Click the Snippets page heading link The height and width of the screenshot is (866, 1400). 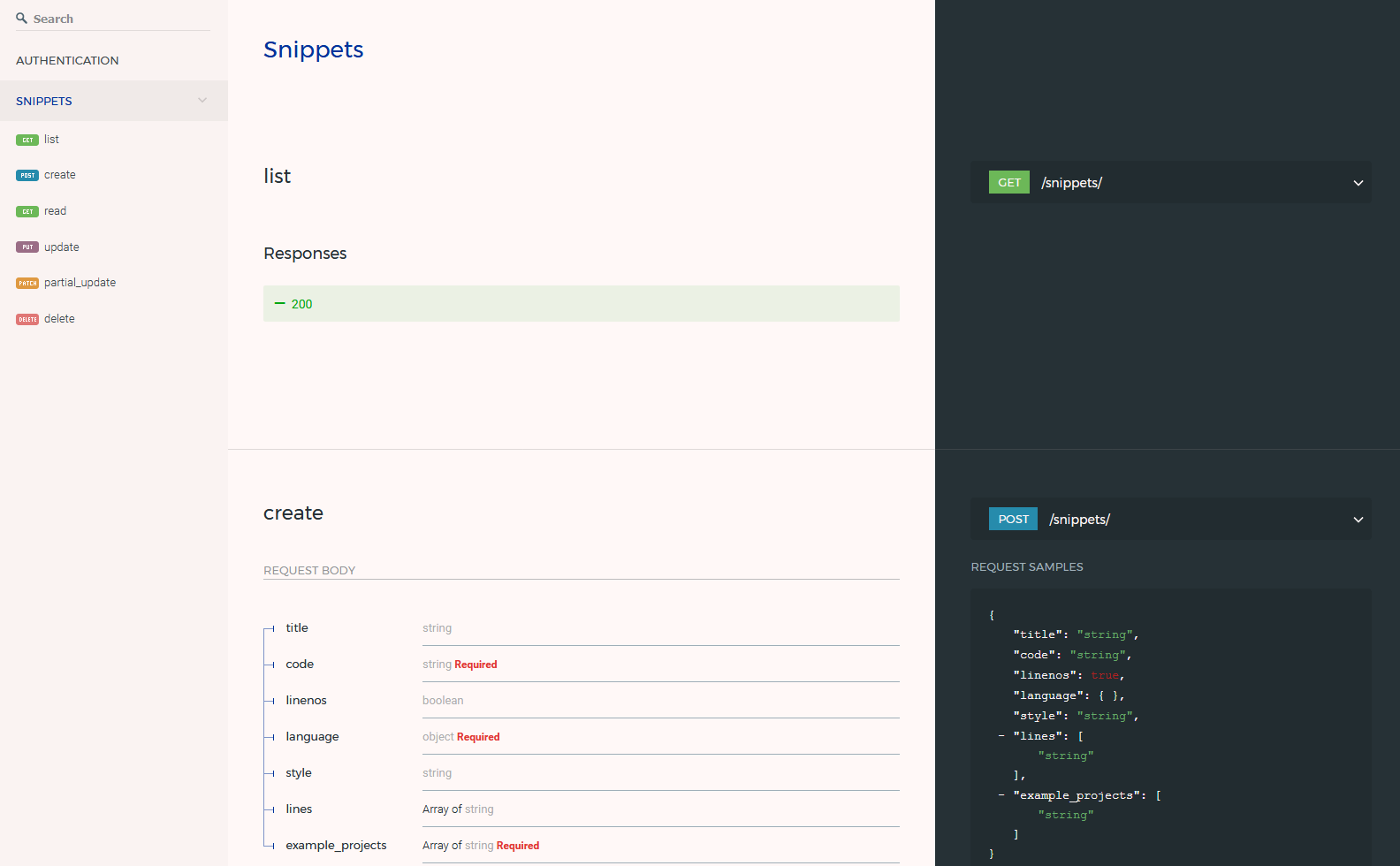(313, 50)
